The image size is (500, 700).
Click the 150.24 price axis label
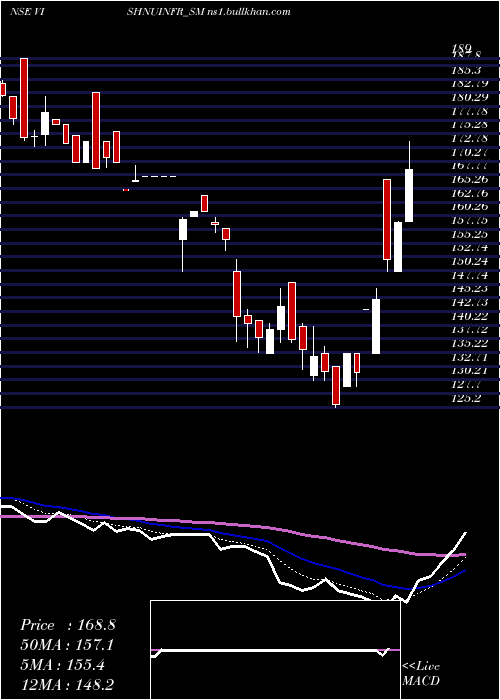click(469, 262)
